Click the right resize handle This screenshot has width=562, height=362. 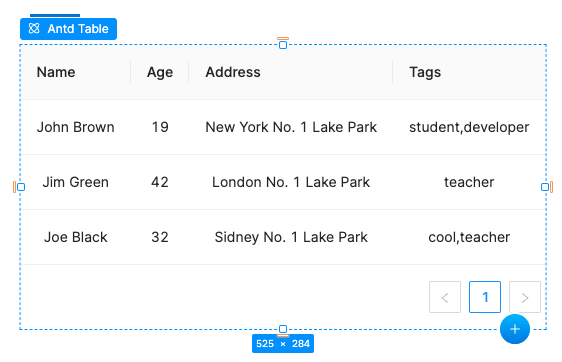[x=545, y=187]
